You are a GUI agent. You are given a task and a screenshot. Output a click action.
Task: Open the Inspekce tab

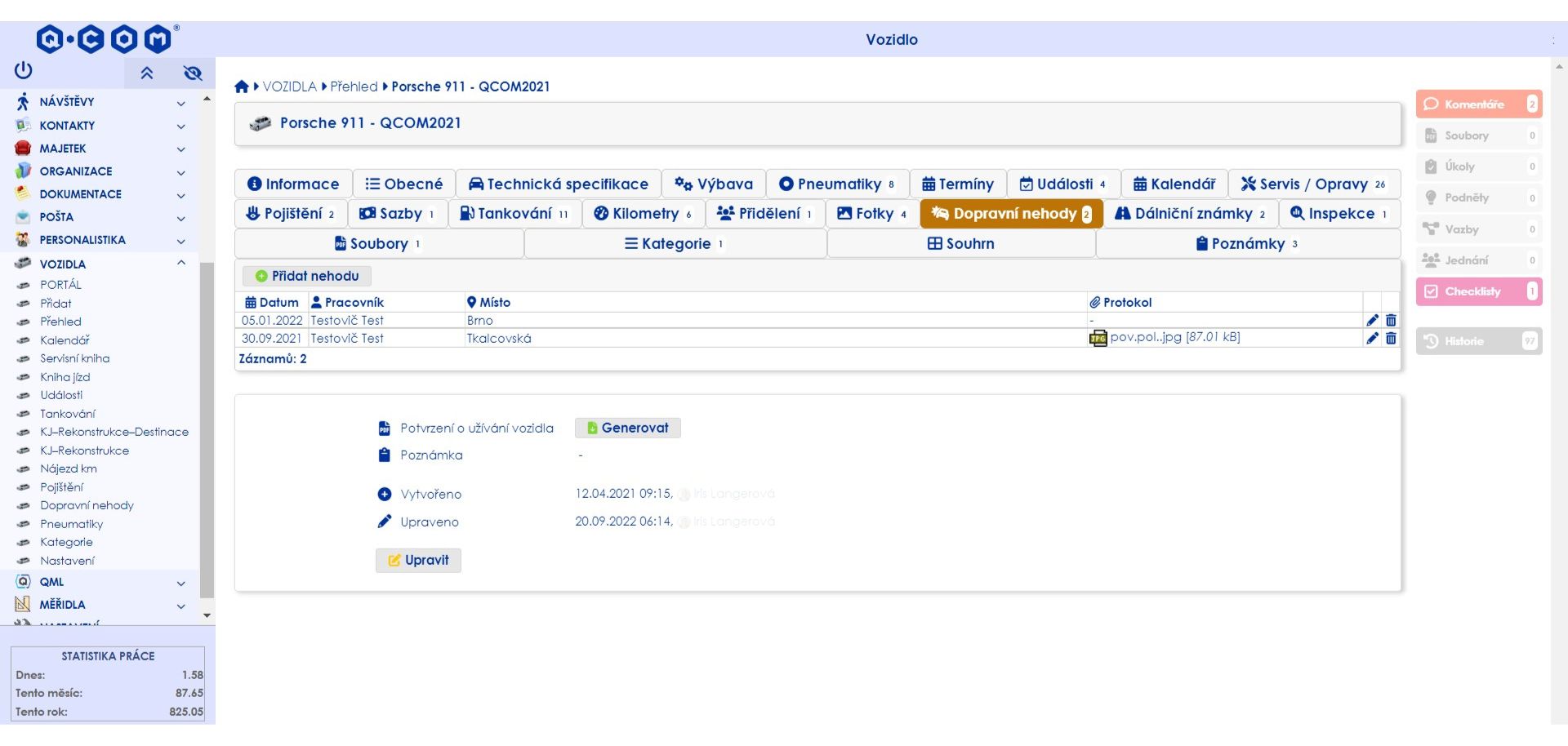click(x=1339, y=213)
